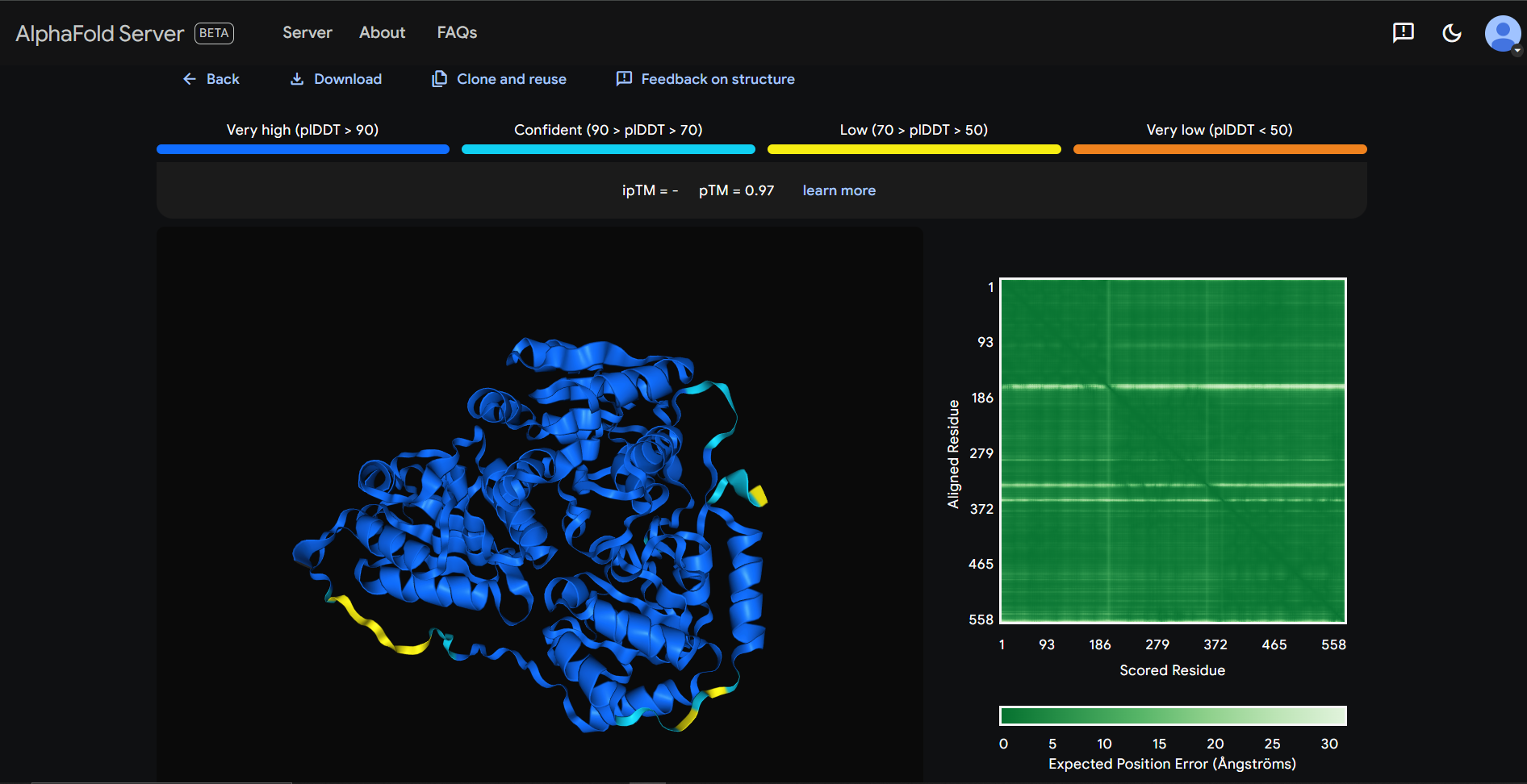Image resolution: width=1527 pixels, height=784 pixels.
Task: Click the 'Very low (plDDT < 50)' label
Action: point(1220,130)
